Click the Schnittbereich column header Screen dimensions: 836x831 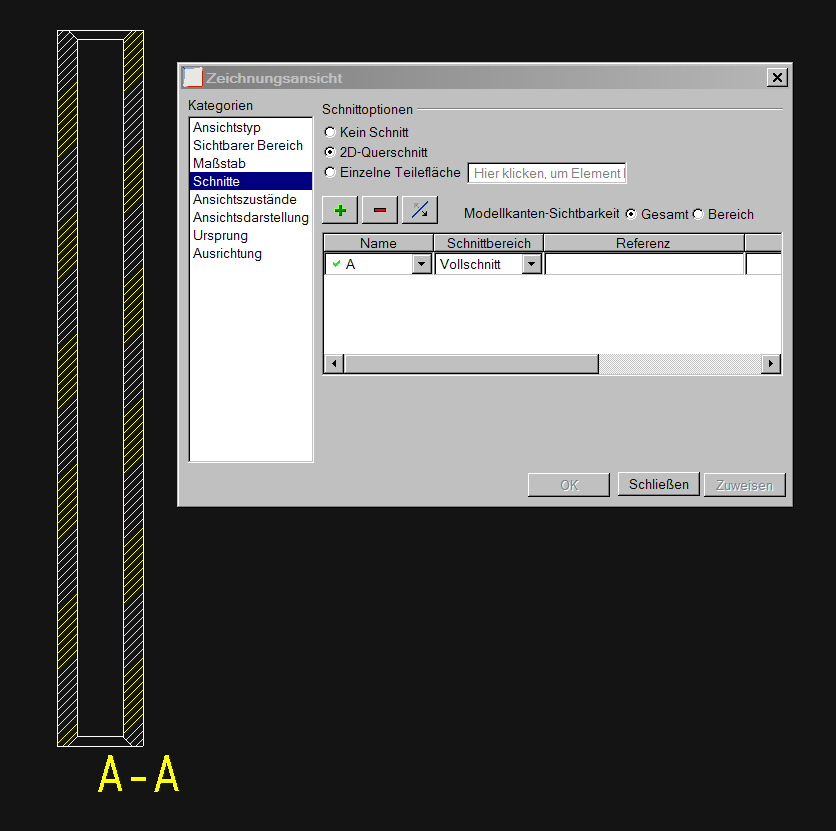(x=488, y=243)
